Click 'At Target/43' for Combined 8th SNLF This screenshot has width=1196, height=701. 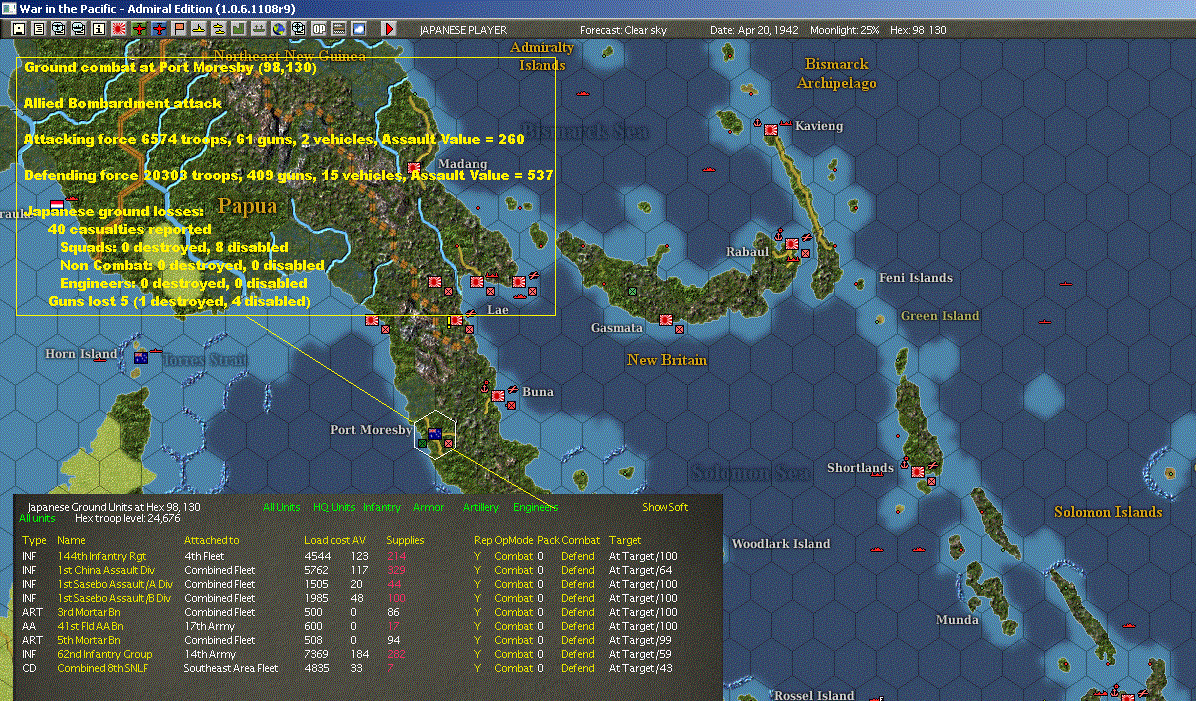[x=641, y=667]
